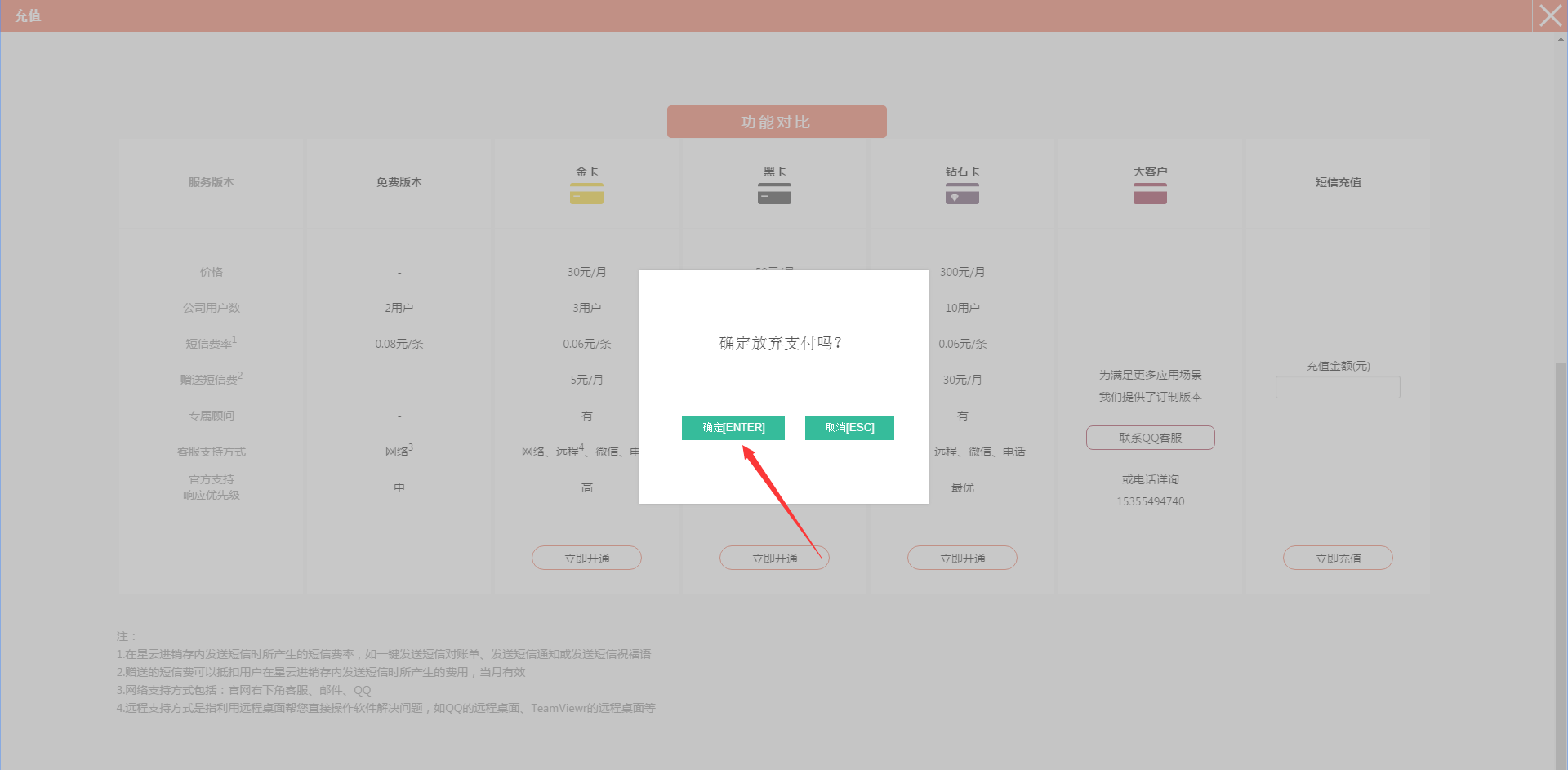Image resolution: width=1568 pixels, height=770 pixels.
Task: Contact support via 联系QQ客服 button
Action: click(1150, 438)
